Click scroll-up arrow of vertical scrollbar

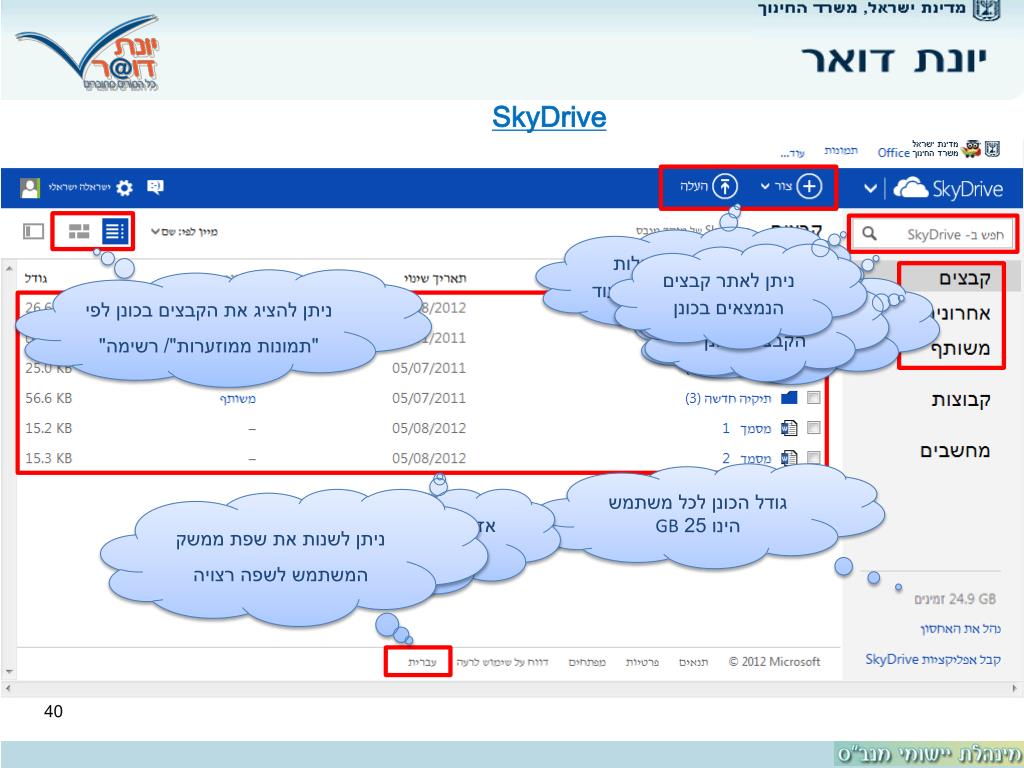tap(8, 268)
